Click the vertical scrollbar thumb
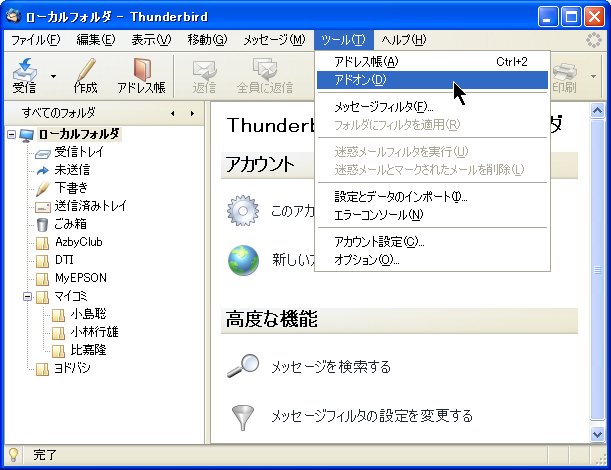 coord(597,269)
